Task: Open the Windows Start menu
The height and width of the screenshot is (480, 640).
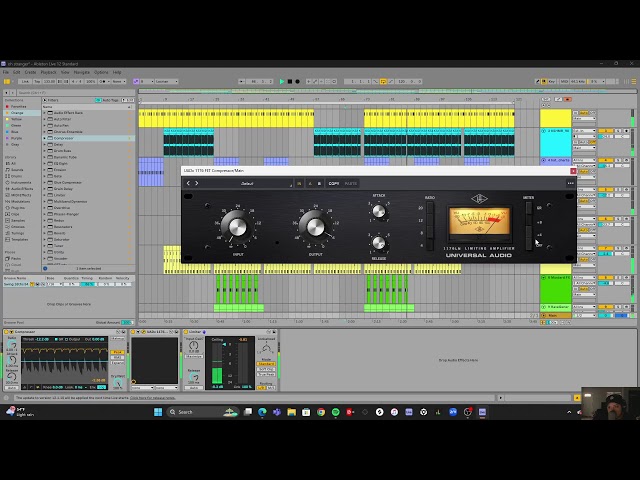Action: coord(158,412)
